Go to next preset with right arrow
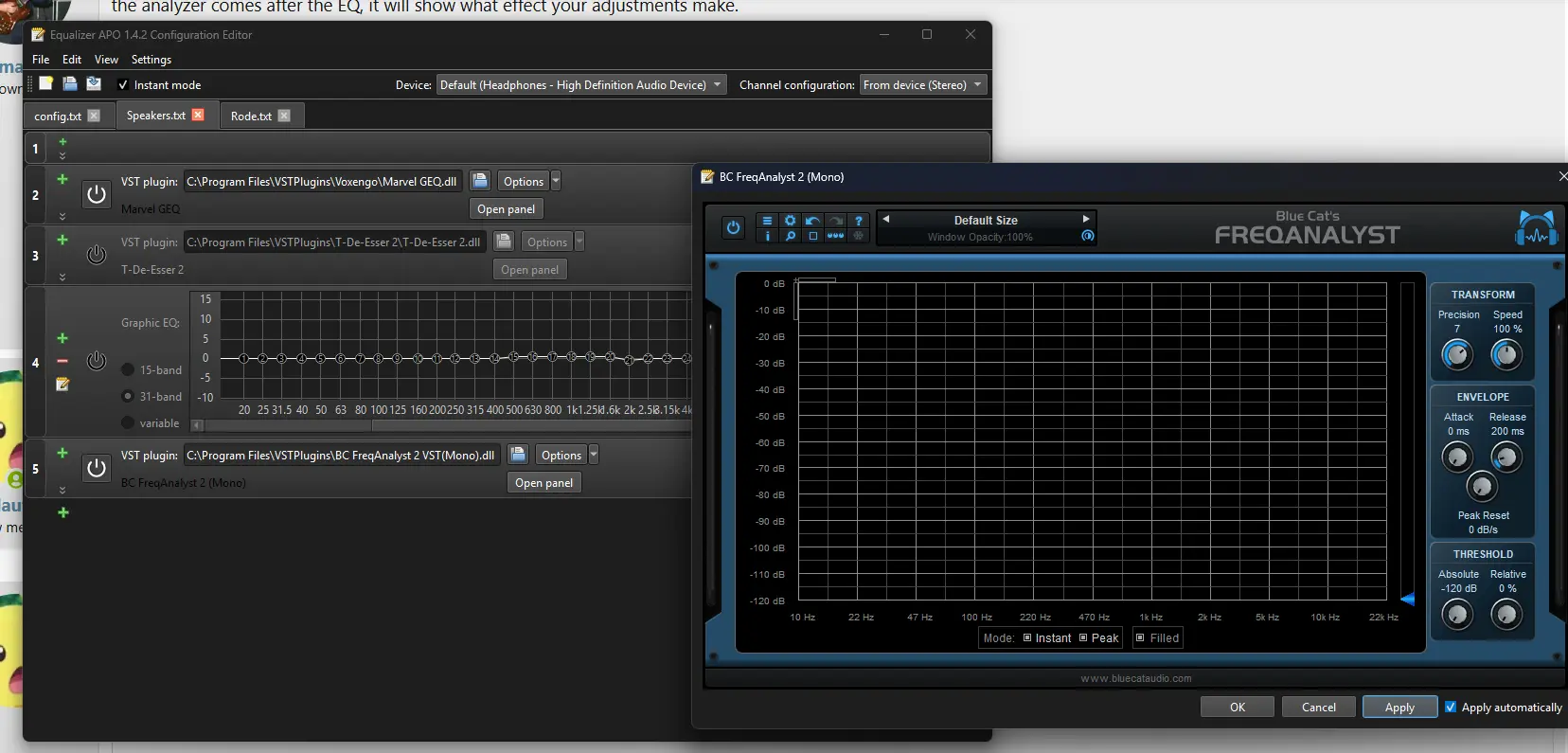This screenshot has width=1568, height=753. click(1086, 219)
